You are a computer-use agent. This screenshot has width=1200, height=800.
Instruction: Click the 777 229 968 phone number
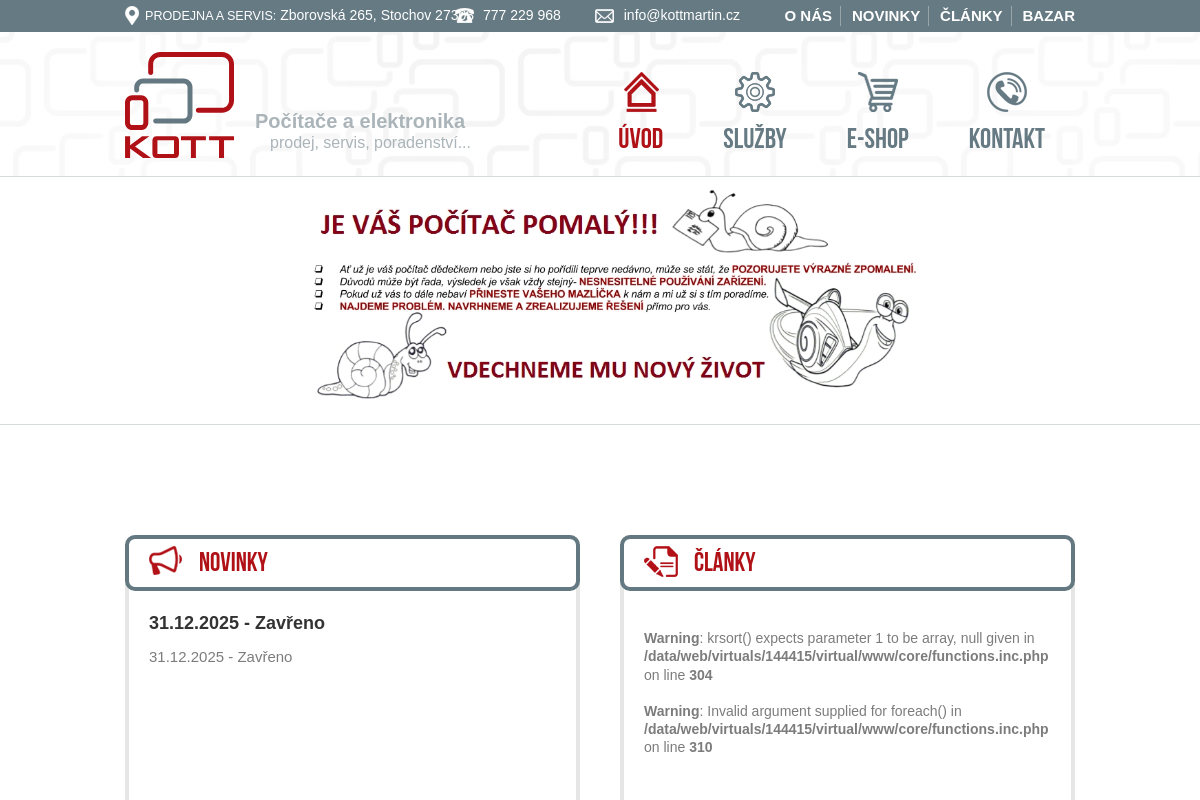(x=521, y=15)
